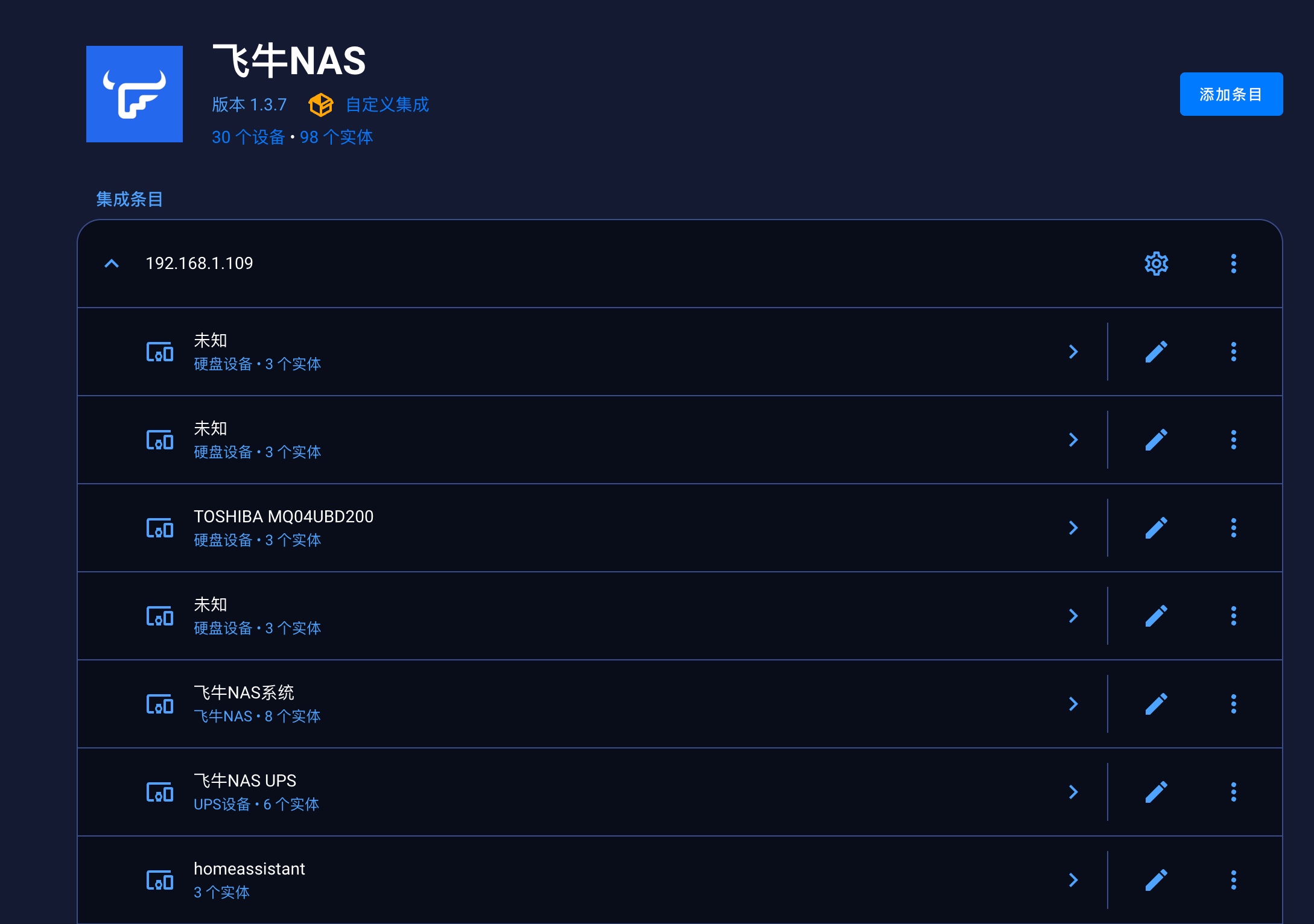Click the 自定义集成 link
Screen dimensions: 1314x924
(x=387, y=105)
